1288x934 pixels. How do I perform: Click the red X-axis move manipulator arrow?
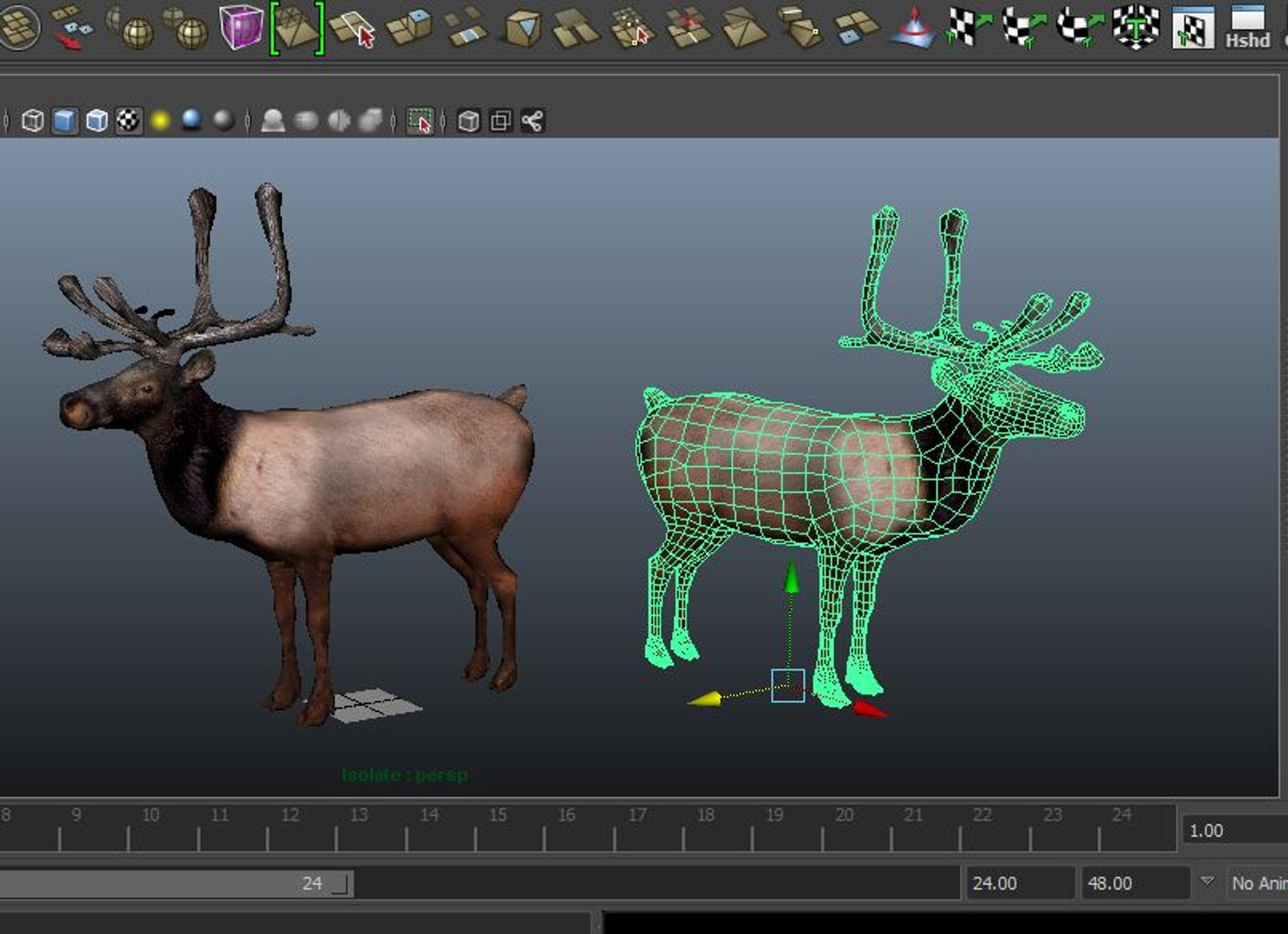tap(869, 708)
